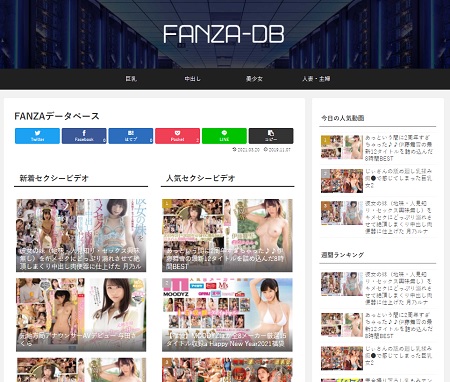The width and height of the screenshot is (450, 382).
Task: Share via the green LINE button
Action: [x=224, y=136]
